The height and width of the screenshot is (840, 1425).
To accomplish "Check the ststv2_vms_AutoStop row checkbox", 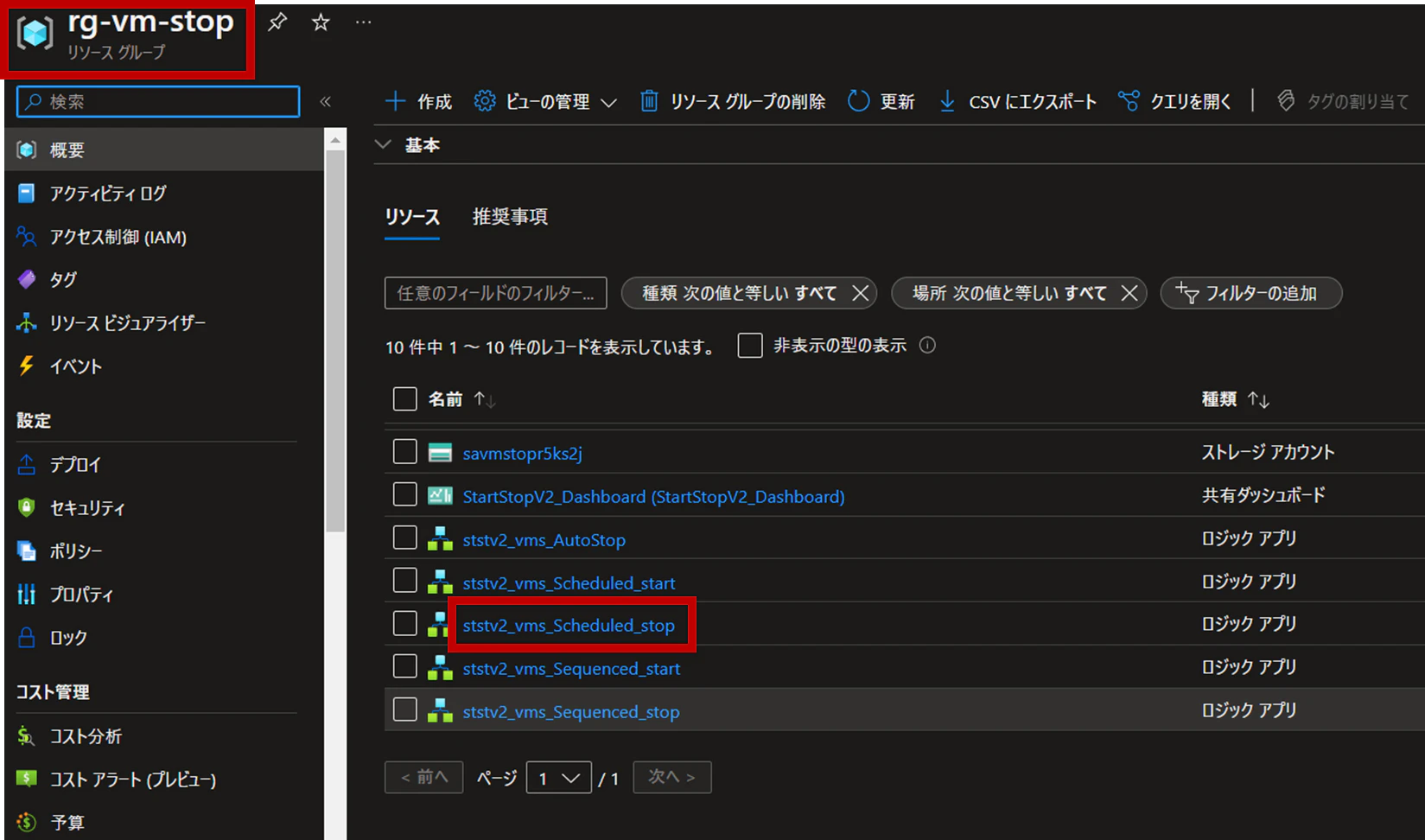I will (x=404, y=538).
